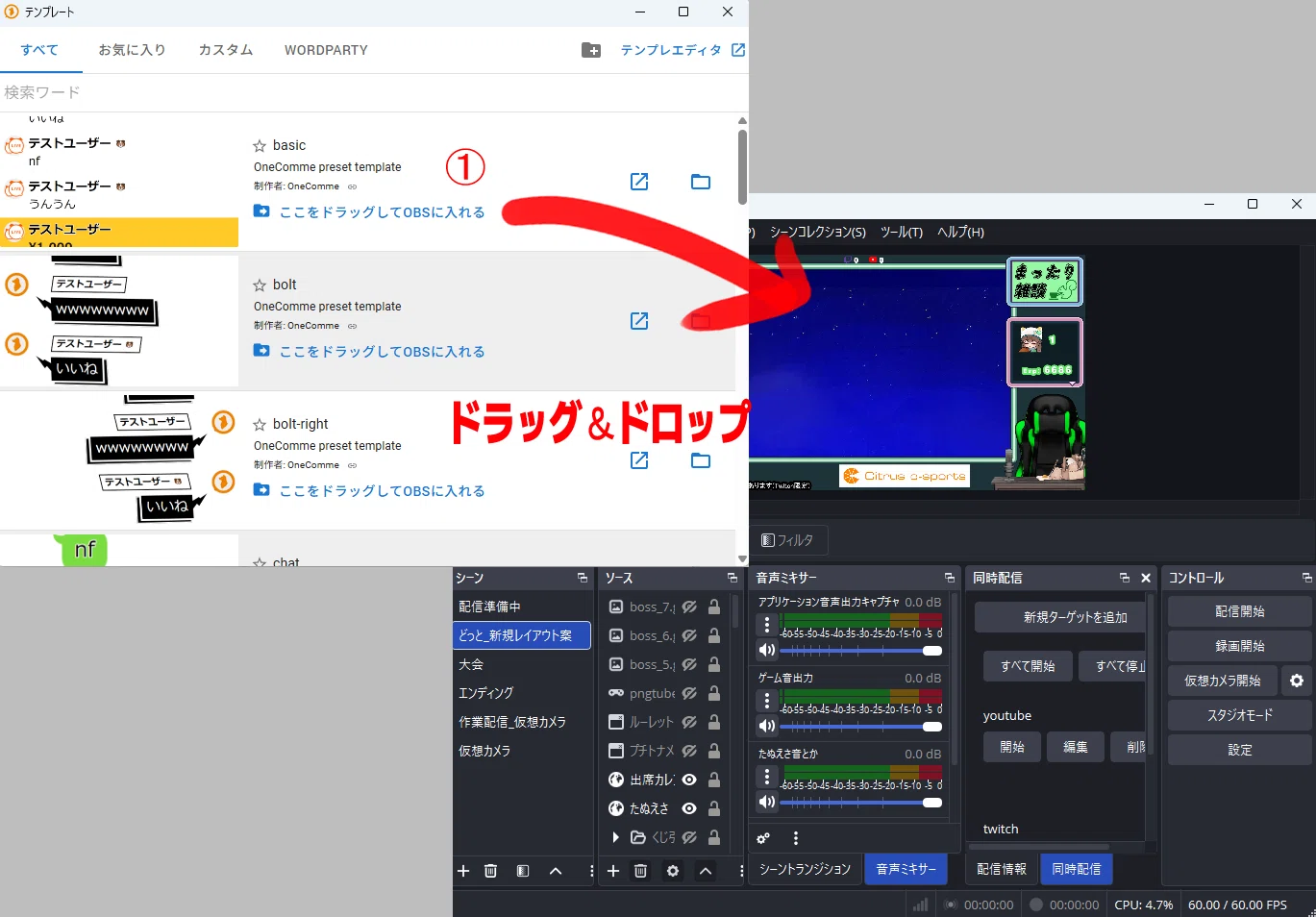Viewport: 1316px width, 917px height.
Task: Click the 配信開始 button
Action: point(1240,611)
